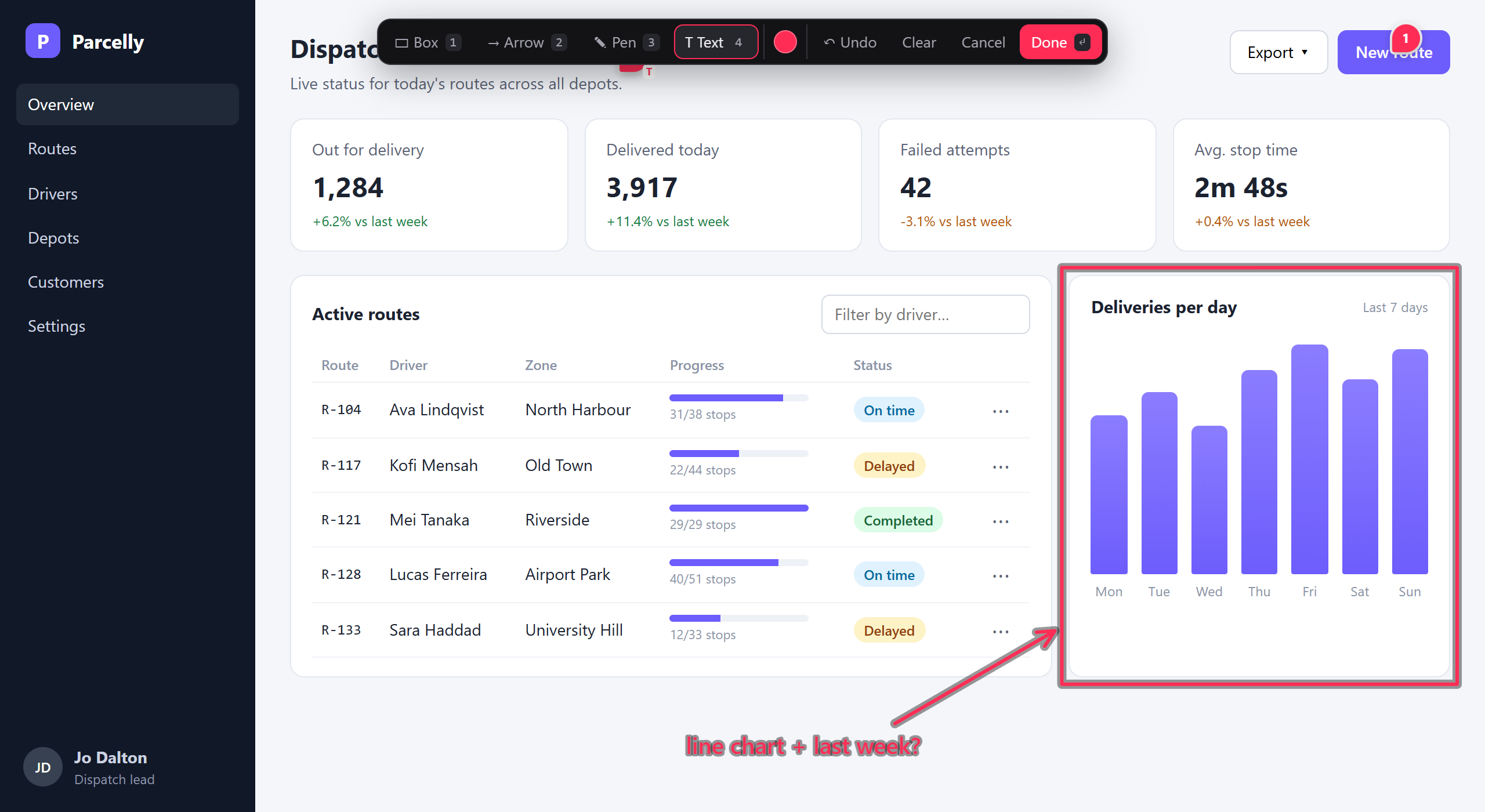Open Depots in sidebar
Viewport: 1485px width, 812px height.
[128, 238]
